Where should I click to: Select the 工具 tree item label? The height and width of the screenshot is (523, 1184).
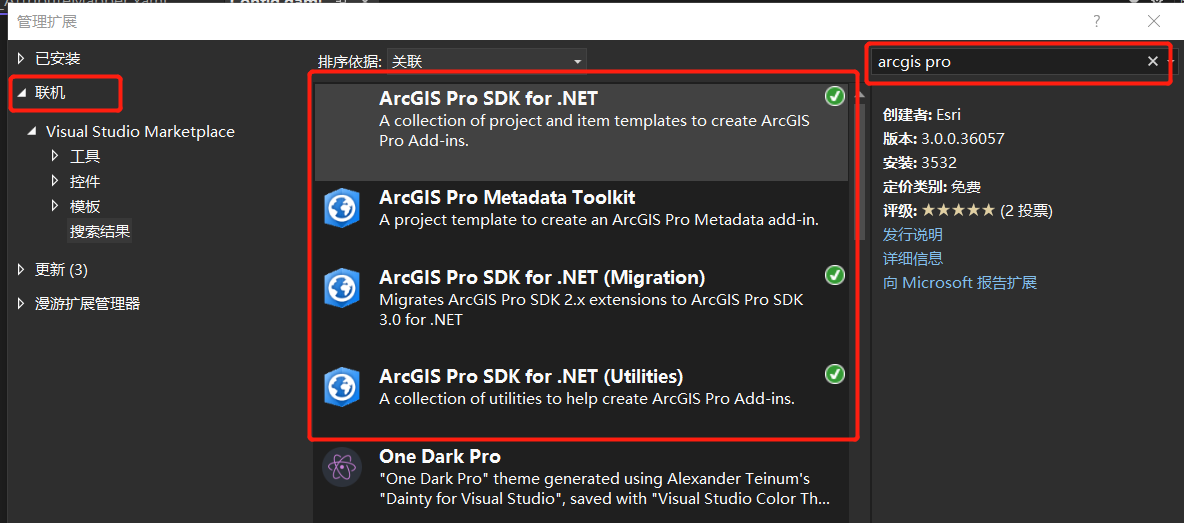(85, 156)
